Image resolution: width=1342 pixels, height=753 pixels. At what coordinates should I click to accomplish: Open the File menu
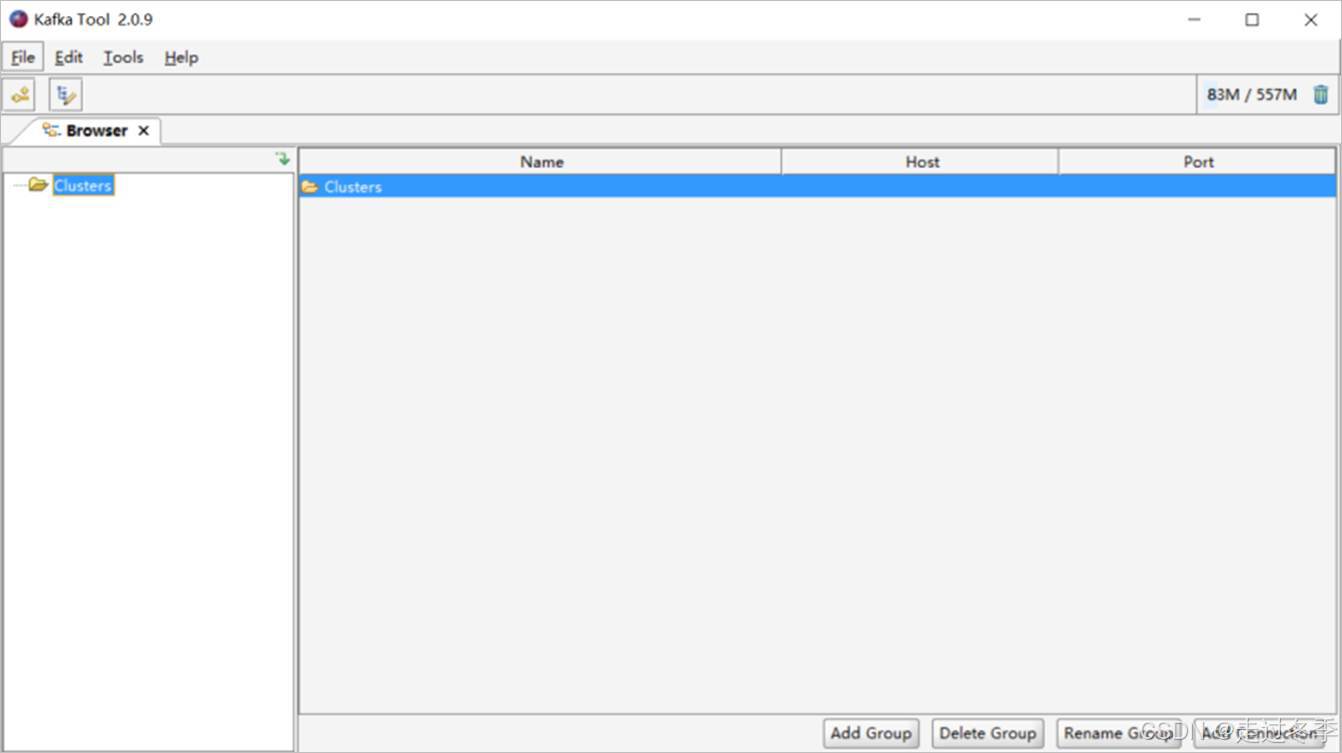tap(23, 57)
